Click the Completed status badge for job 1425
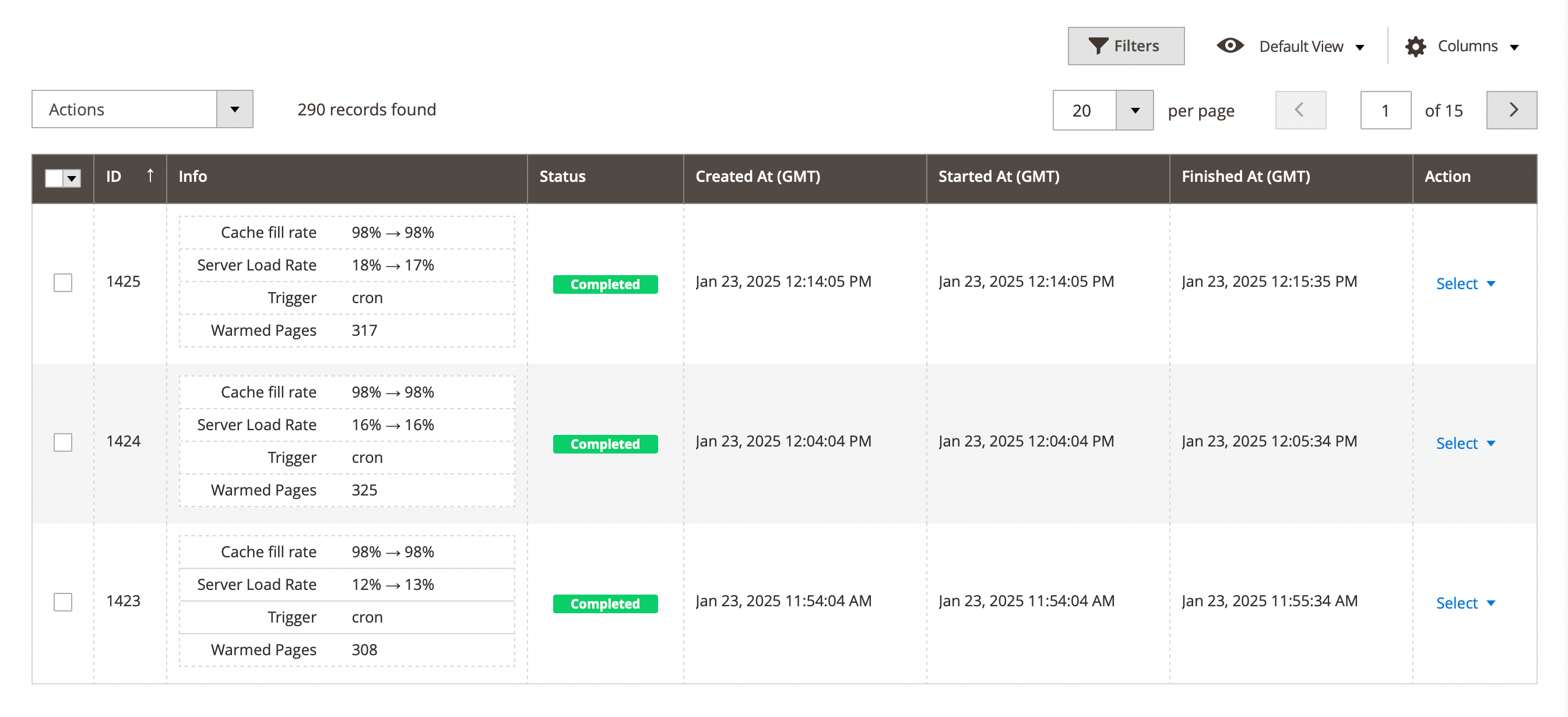This screenshot has width=1568, height=717. pyautogui.click(x=605, y=284)
